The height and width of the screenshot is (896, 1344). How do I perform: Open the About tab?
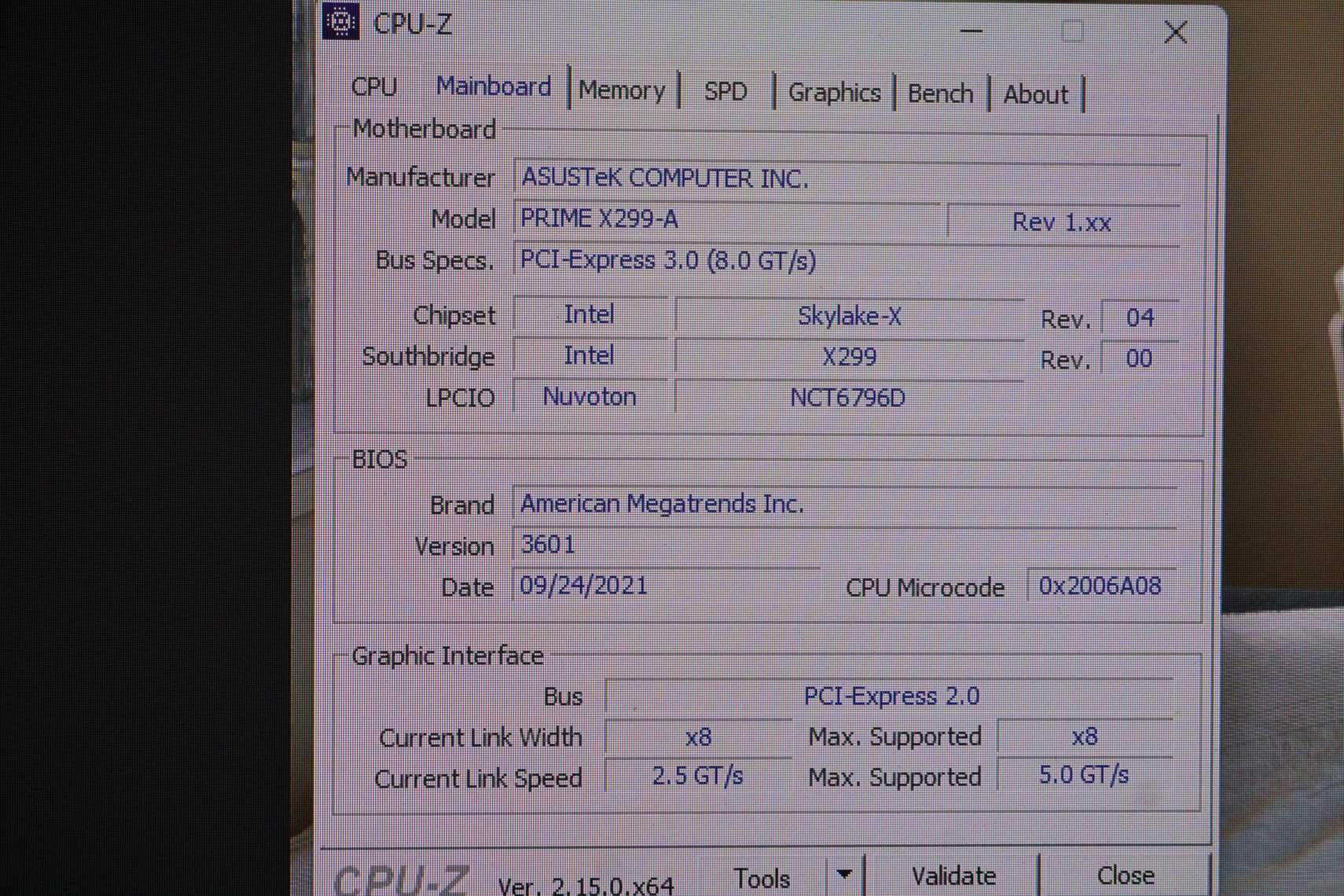point(1036,95)
